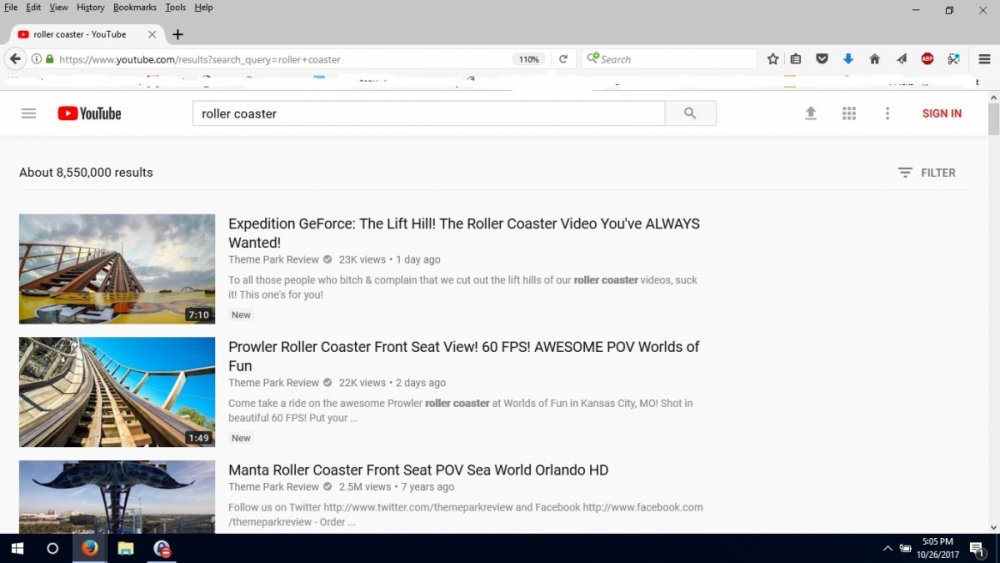This screenshot has height=563, width=1000.
Task: Open the YouTube apps grid
Action: click(x=849, y=114)
